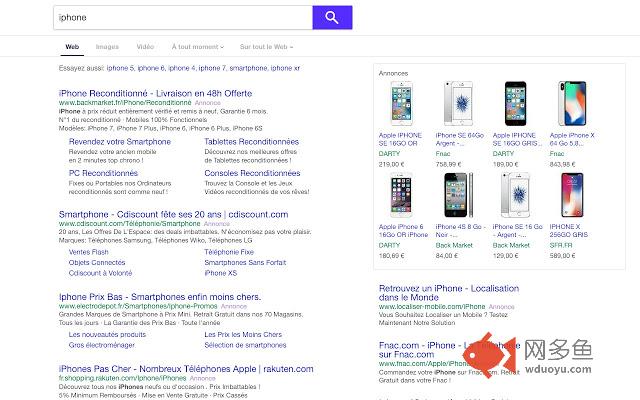Open iPhone SE 64Go Argent title link

[x=460, y=139]
